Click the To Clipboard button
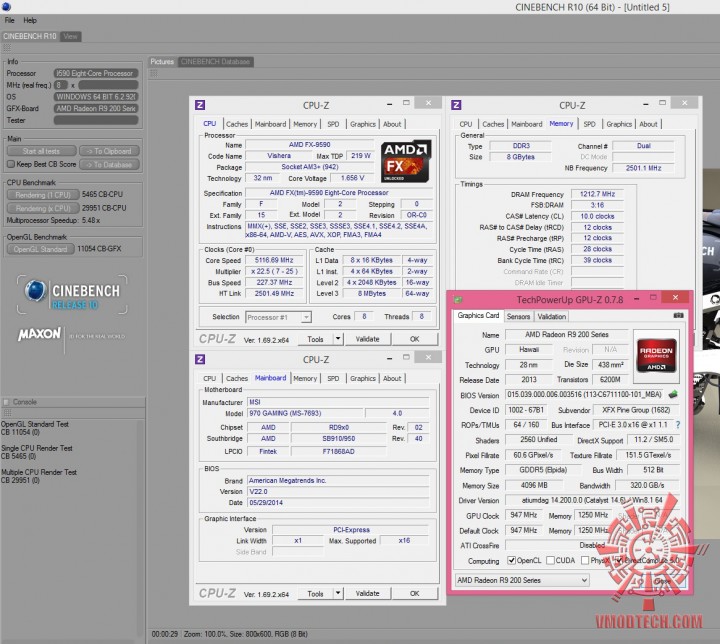720x644 pixels. 109,151
